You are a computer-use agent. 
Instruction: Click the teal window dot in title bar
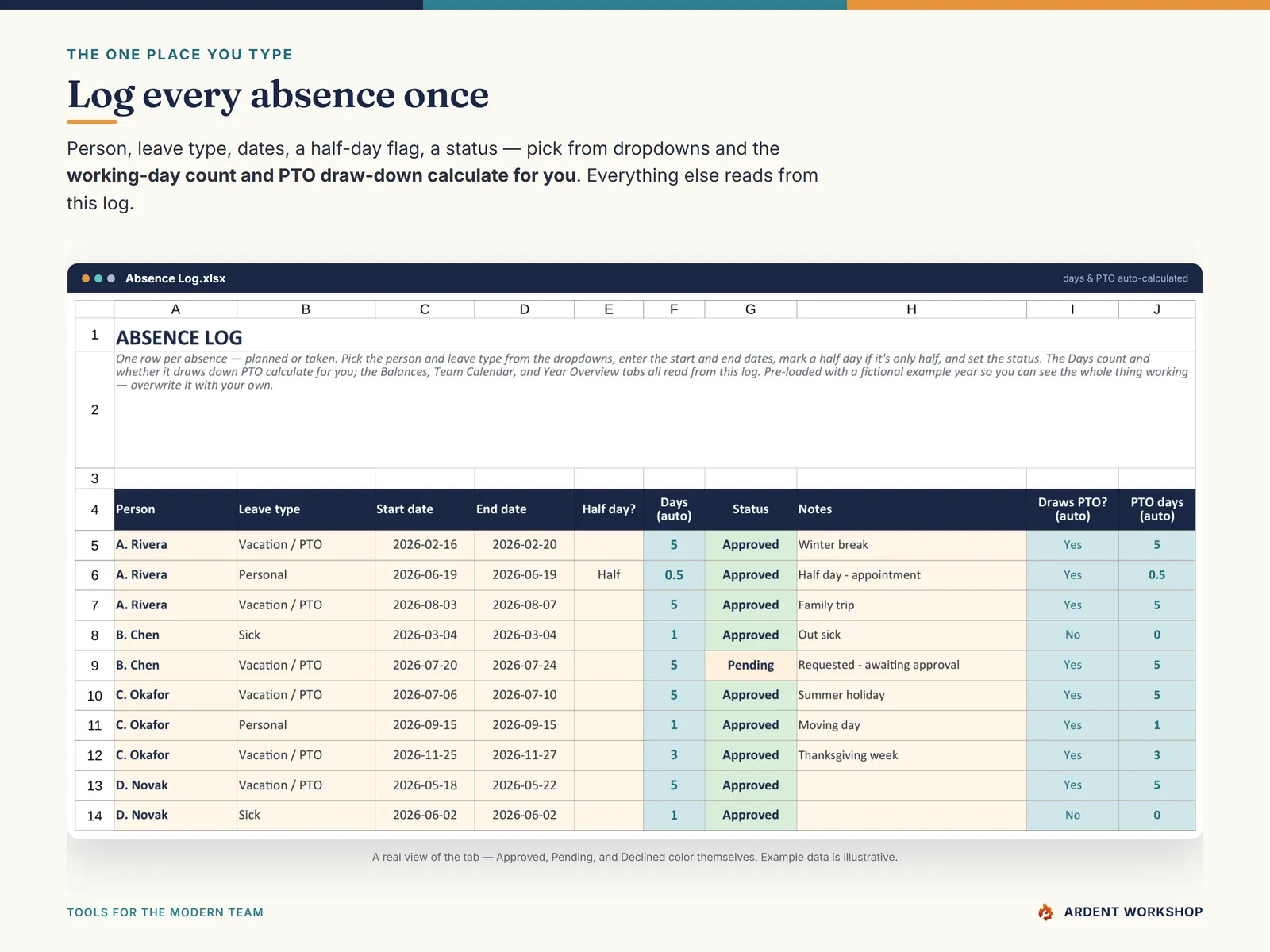pos(98,278)
